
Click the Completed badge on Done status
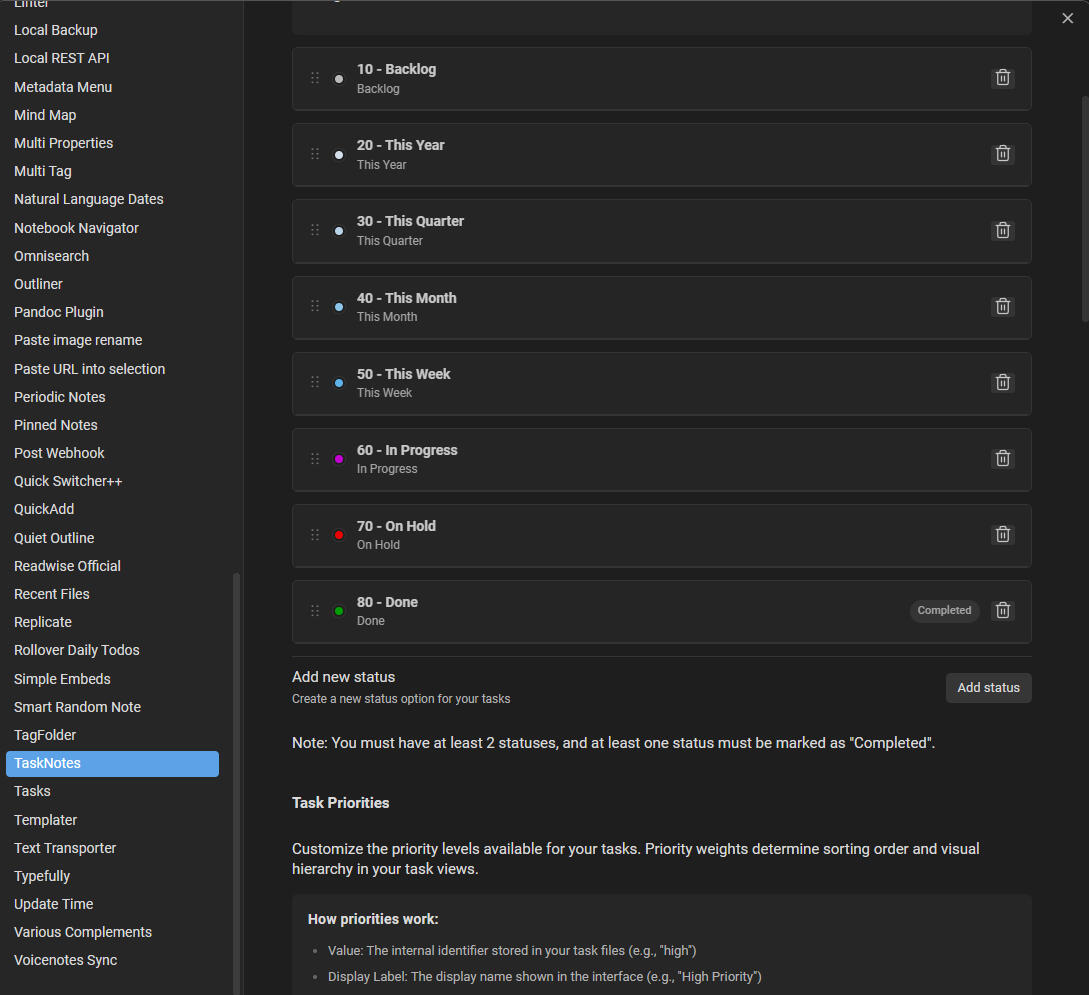coord(944,611)
